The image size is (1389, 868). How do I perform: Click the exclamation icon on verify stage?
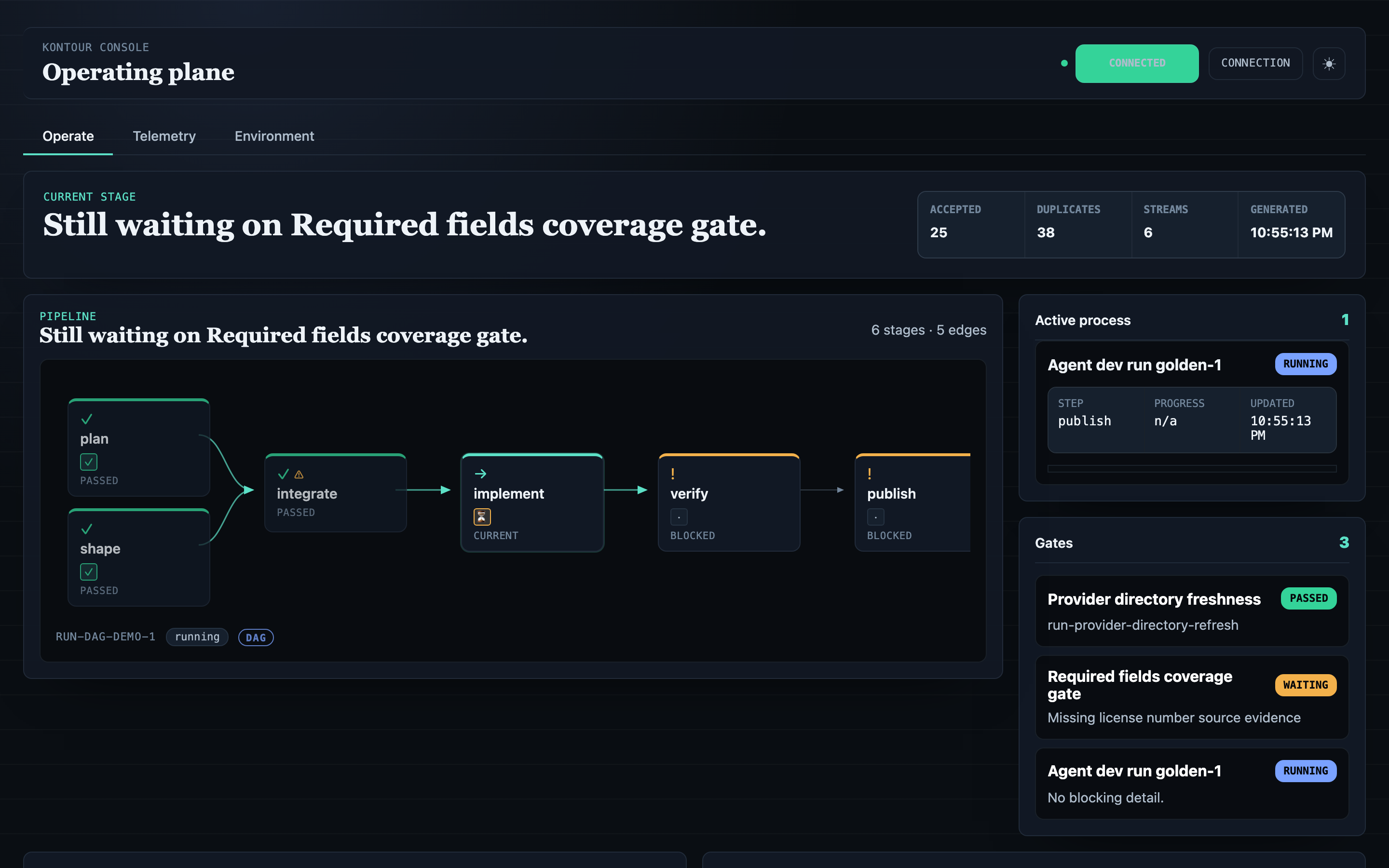pos(673,474)
